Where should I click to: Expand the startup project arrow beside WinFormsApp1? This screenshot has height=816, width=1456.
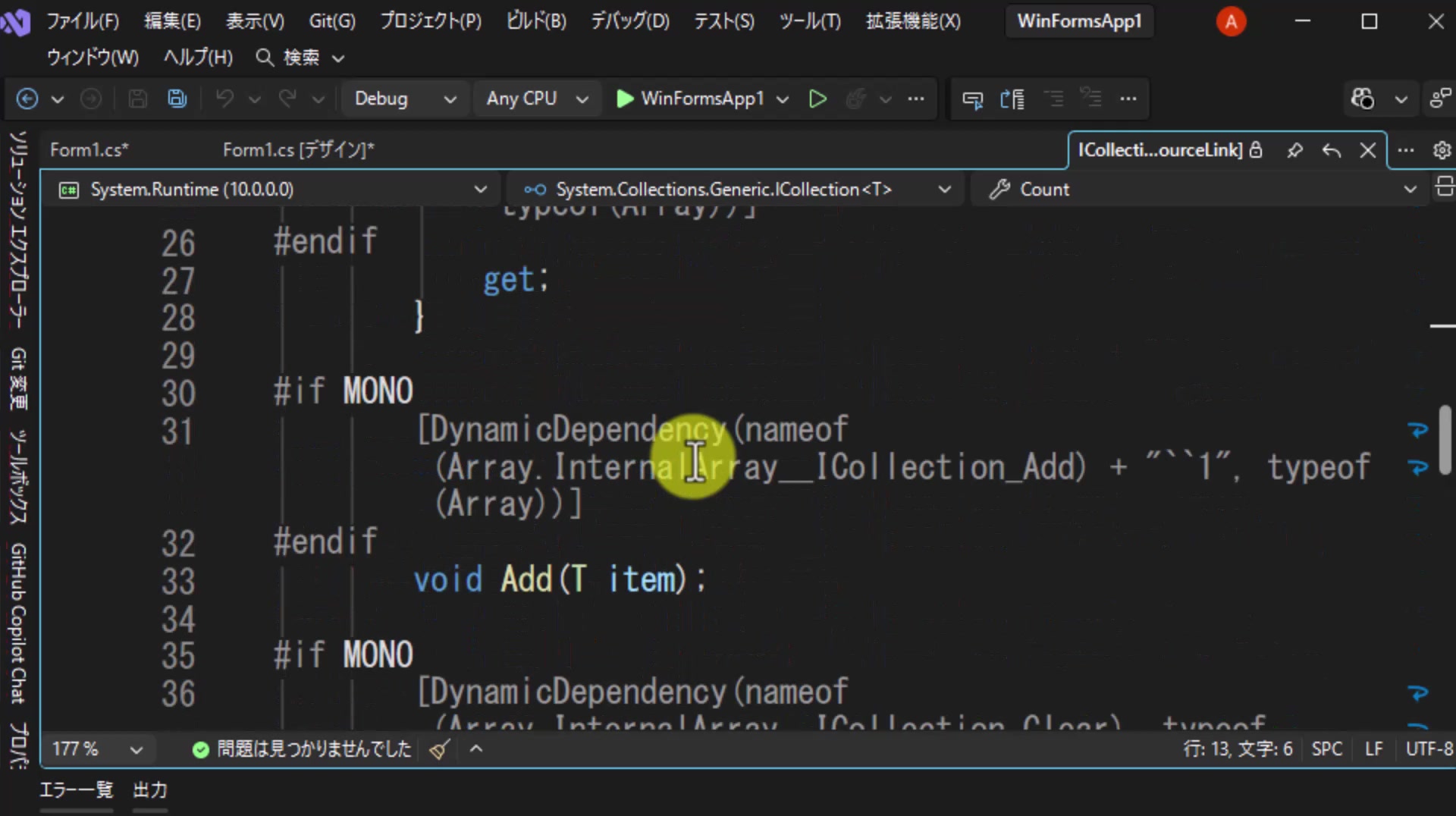[783, 99]
